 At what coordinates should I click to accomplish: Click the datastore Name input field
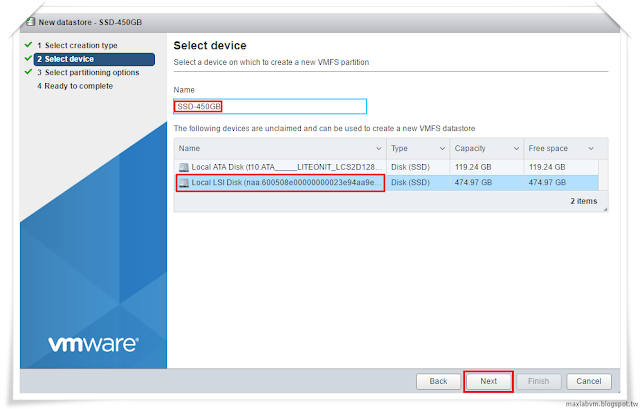coord(270,107)
